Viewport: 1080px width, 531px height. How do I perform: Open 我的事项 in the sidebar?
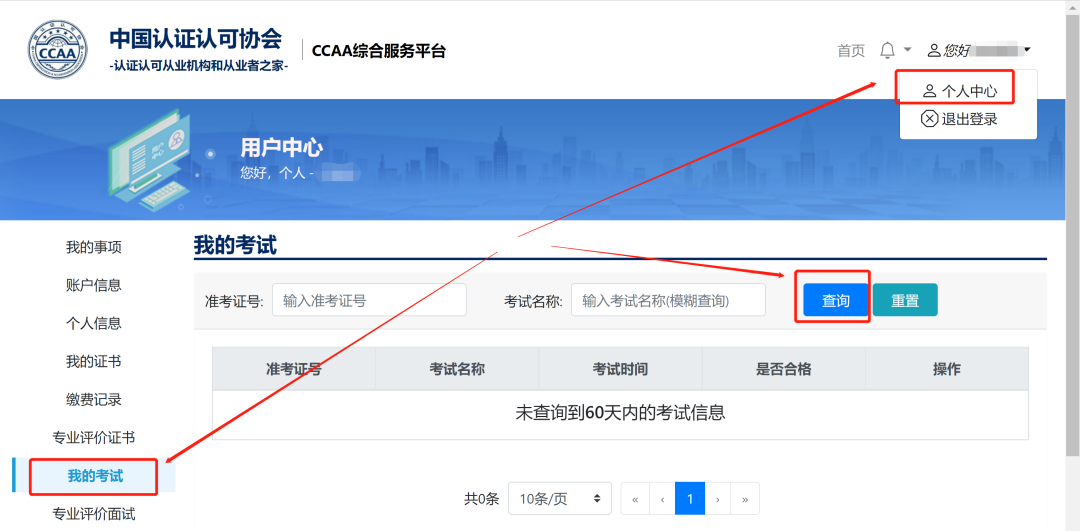[x=94, y=247]
